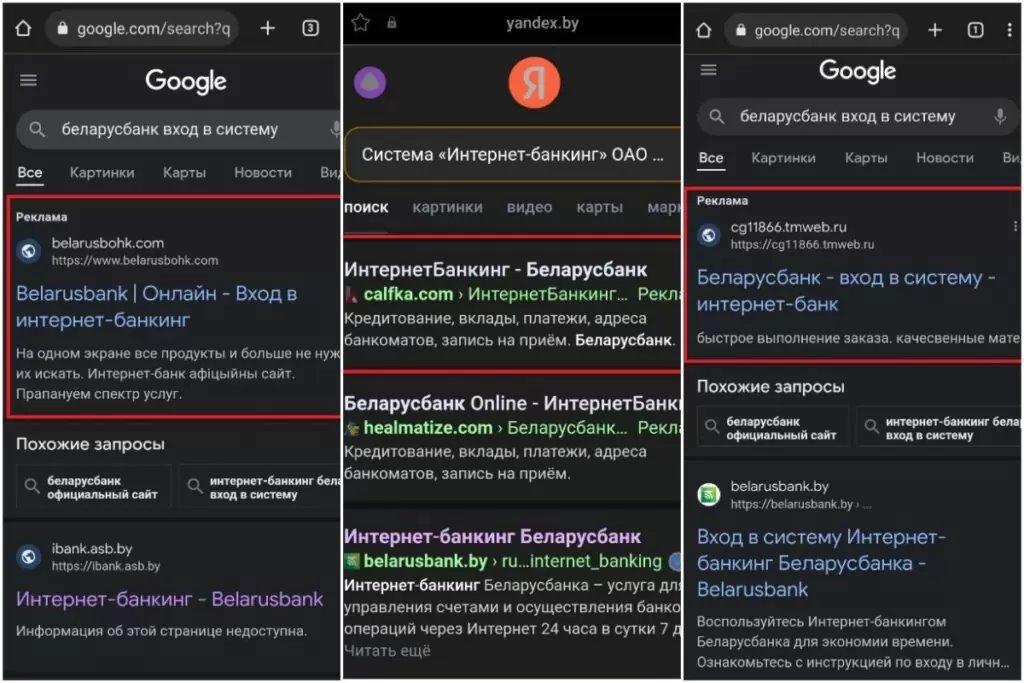Click the red Yandex "Я" logo
The image size is (1024, 683).
point(534,82)
